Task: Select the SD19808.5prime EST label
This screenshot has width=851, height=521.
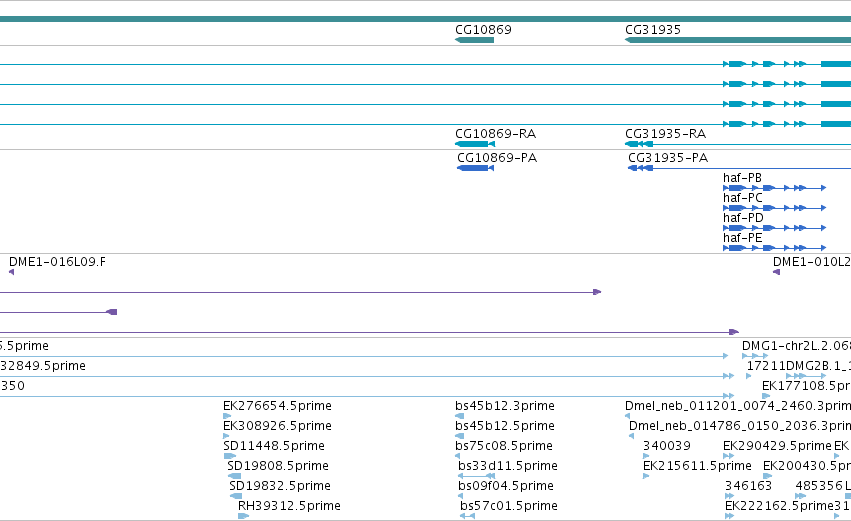Action: click(278, 466)
